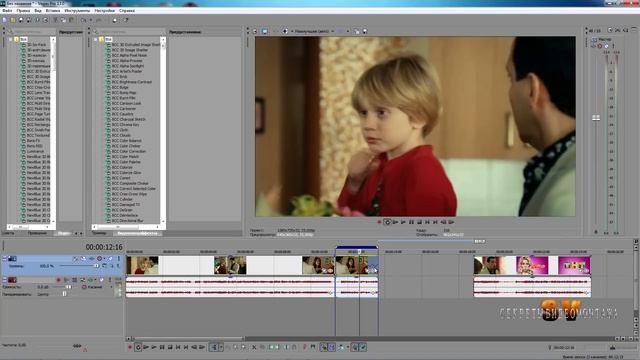Image resolution: width=640 pixels, height=360 pixels.
Task: Click Record in the timeline transport bar
Action: coord(130,347)
